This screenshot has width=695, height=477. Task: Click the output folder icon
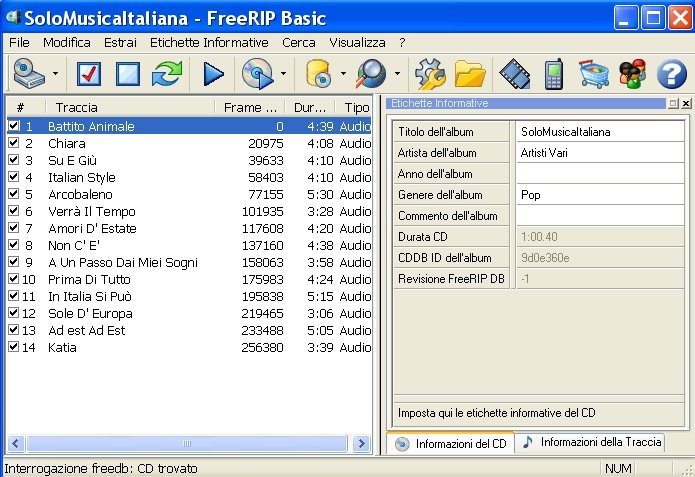470,74
